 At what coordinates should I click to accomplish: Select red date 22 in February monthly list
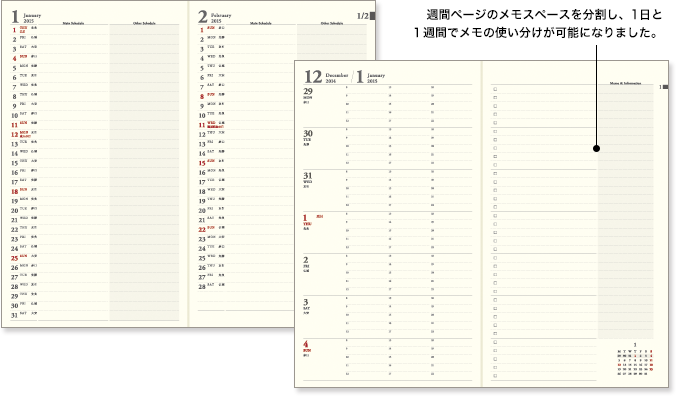pos(202,229)
